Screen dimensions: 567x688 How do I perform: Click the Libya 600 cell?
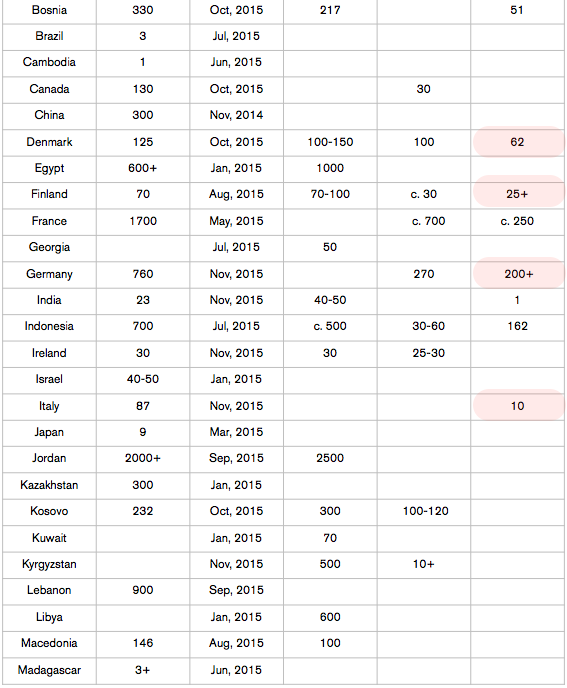click(330, 617)
